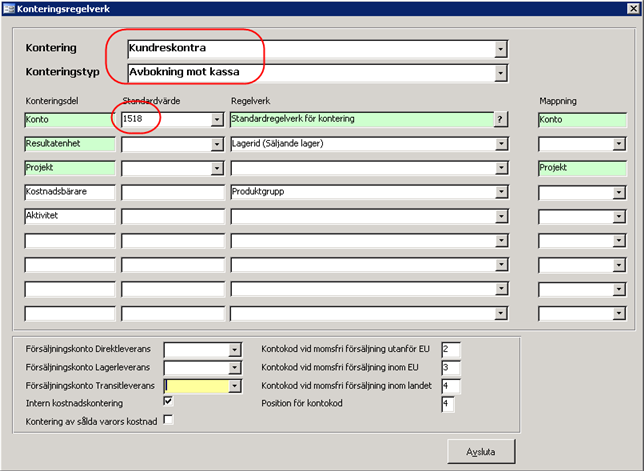The image size is (644, 471).
Task: Click the Position för kontokod field
Action: pos(449,404)
